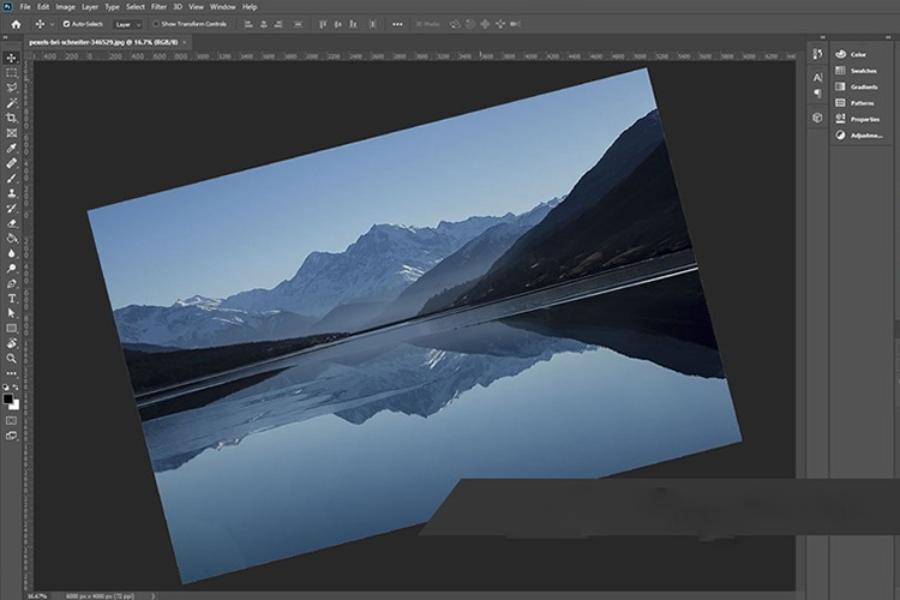Toggle Quick Mask mode icon
900x600 pixels.
pyautogui.click(x=11, y=420)
